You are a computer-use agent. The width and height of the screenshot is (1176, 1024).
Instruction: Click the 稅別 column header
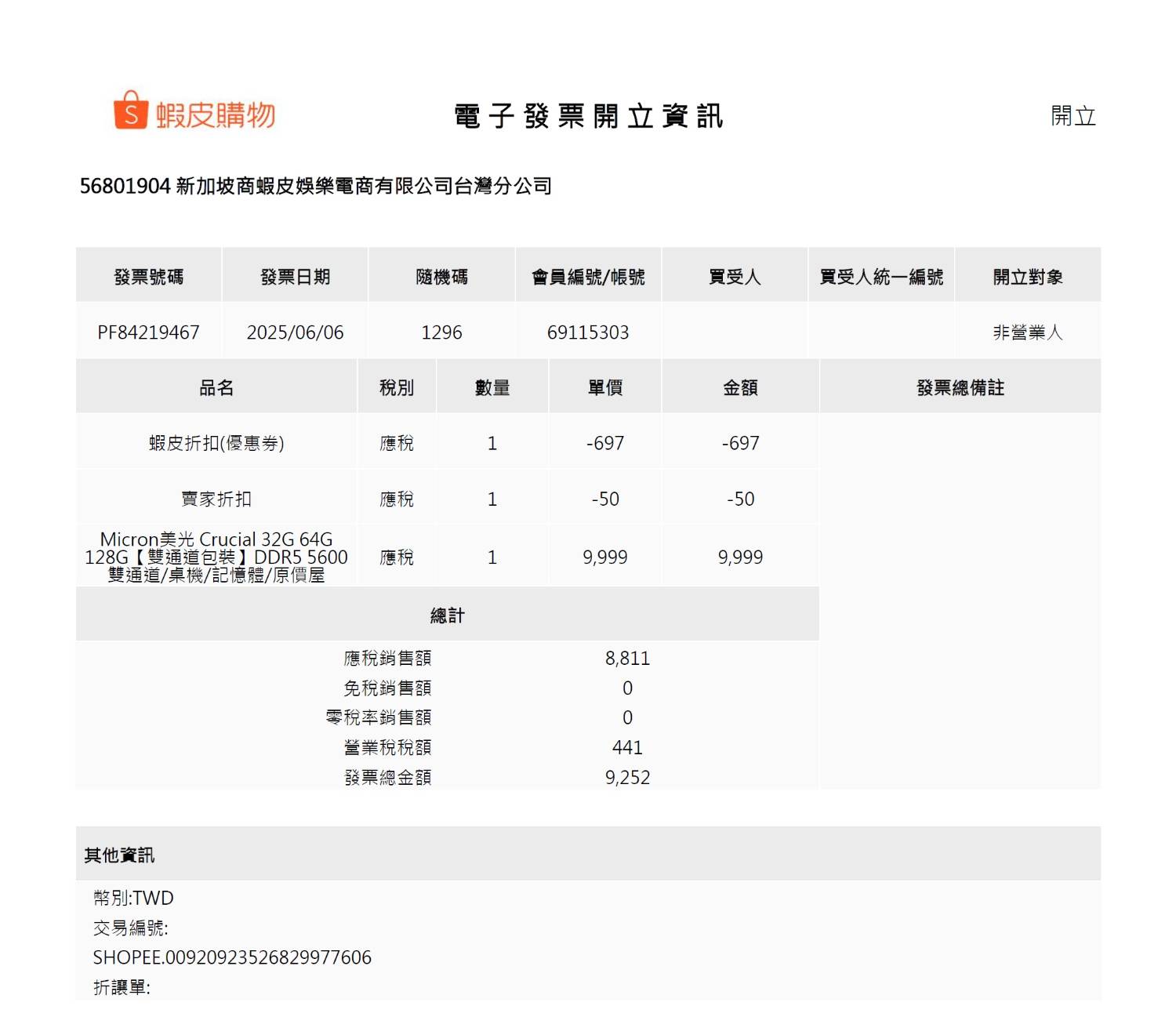(x=397, y=387)
